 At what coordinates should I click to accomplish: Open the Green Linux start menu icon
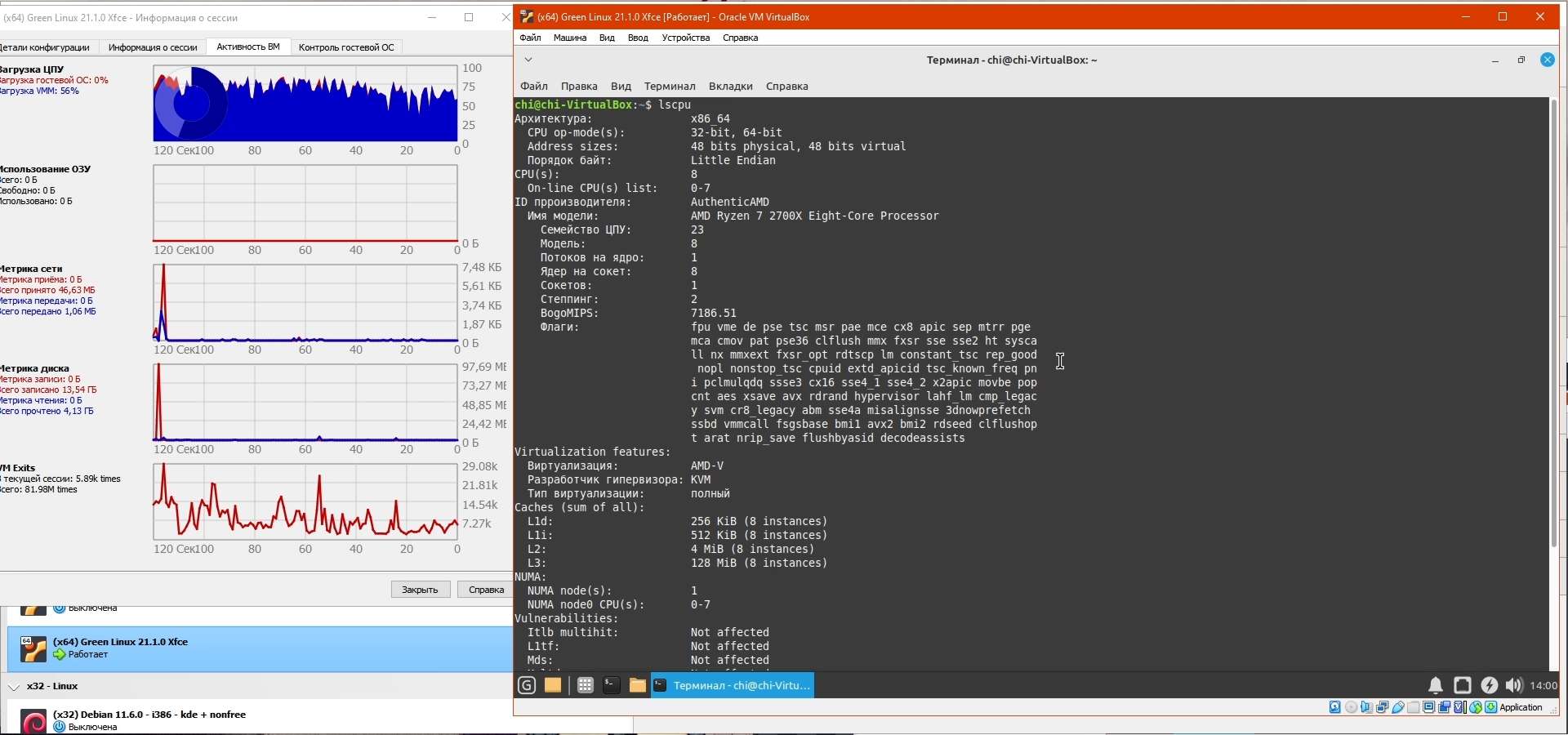(527, 686)
